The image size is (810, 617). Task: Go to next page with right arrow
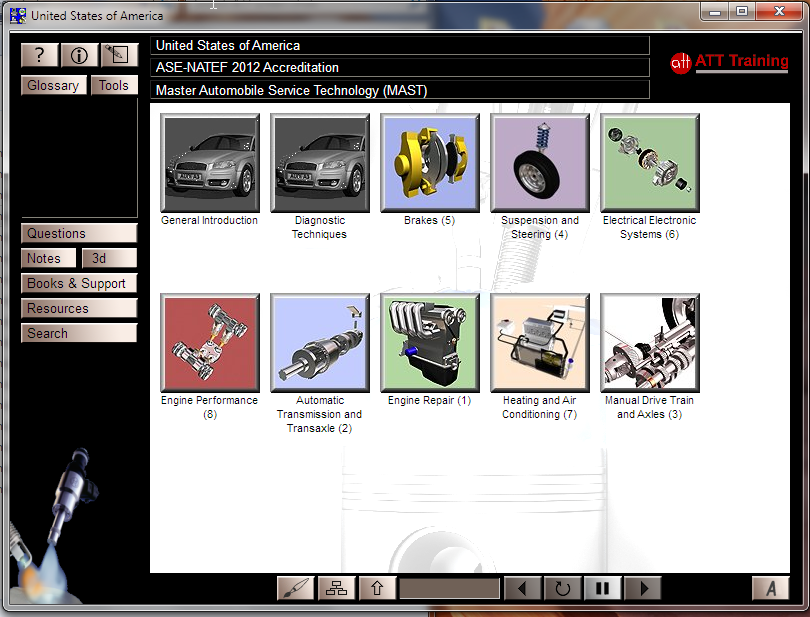pyautogui.click(x=643, y=588)
